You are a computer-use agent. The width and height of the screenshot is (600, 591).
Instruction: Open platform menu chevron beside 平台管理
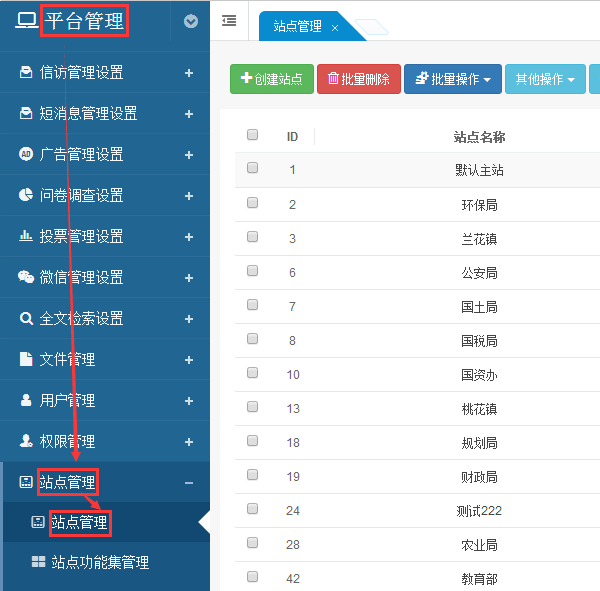tap(191, 21)
